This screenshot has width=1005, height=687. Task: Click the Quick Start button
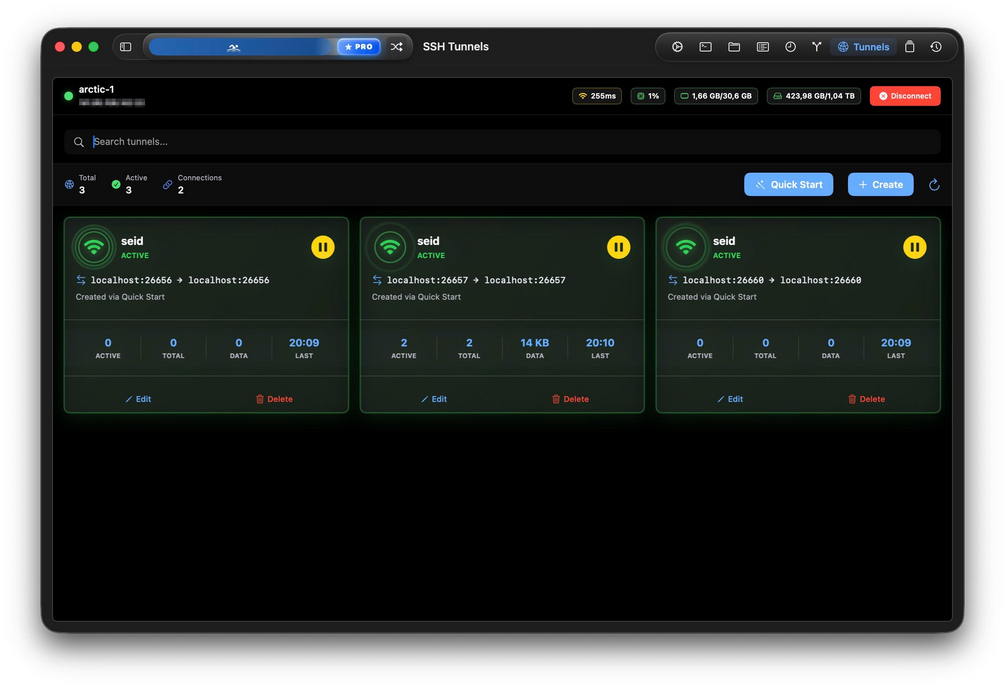point(788,185)
